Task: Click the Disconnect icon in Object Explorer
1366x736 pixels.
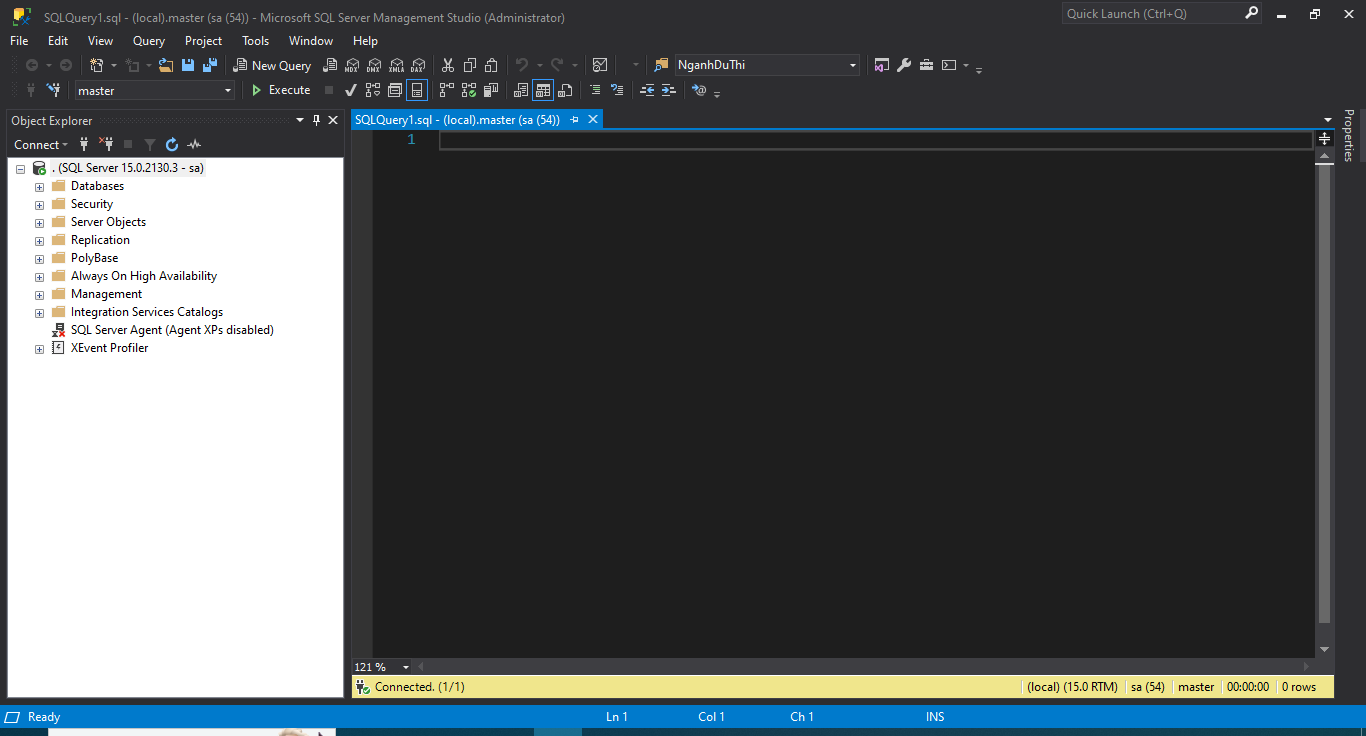Action: pos(106,144)
